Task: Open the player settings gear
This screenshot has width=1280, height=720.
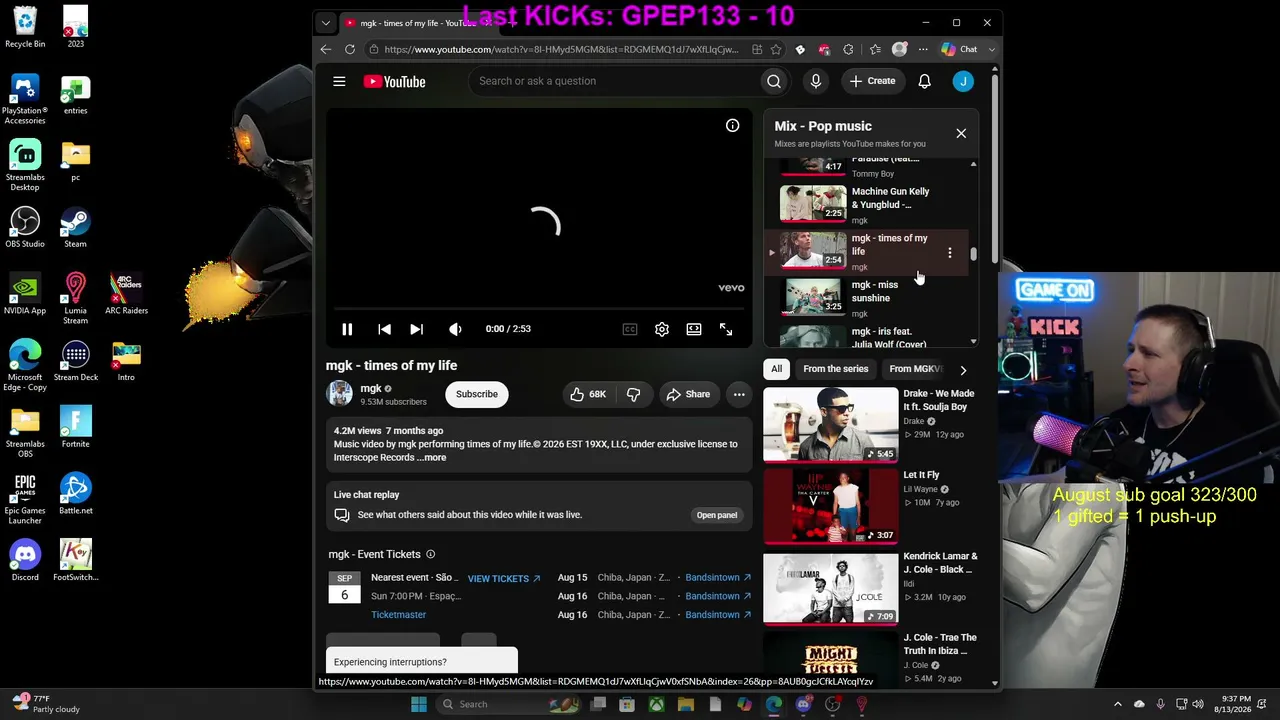Action: point(662,329)
